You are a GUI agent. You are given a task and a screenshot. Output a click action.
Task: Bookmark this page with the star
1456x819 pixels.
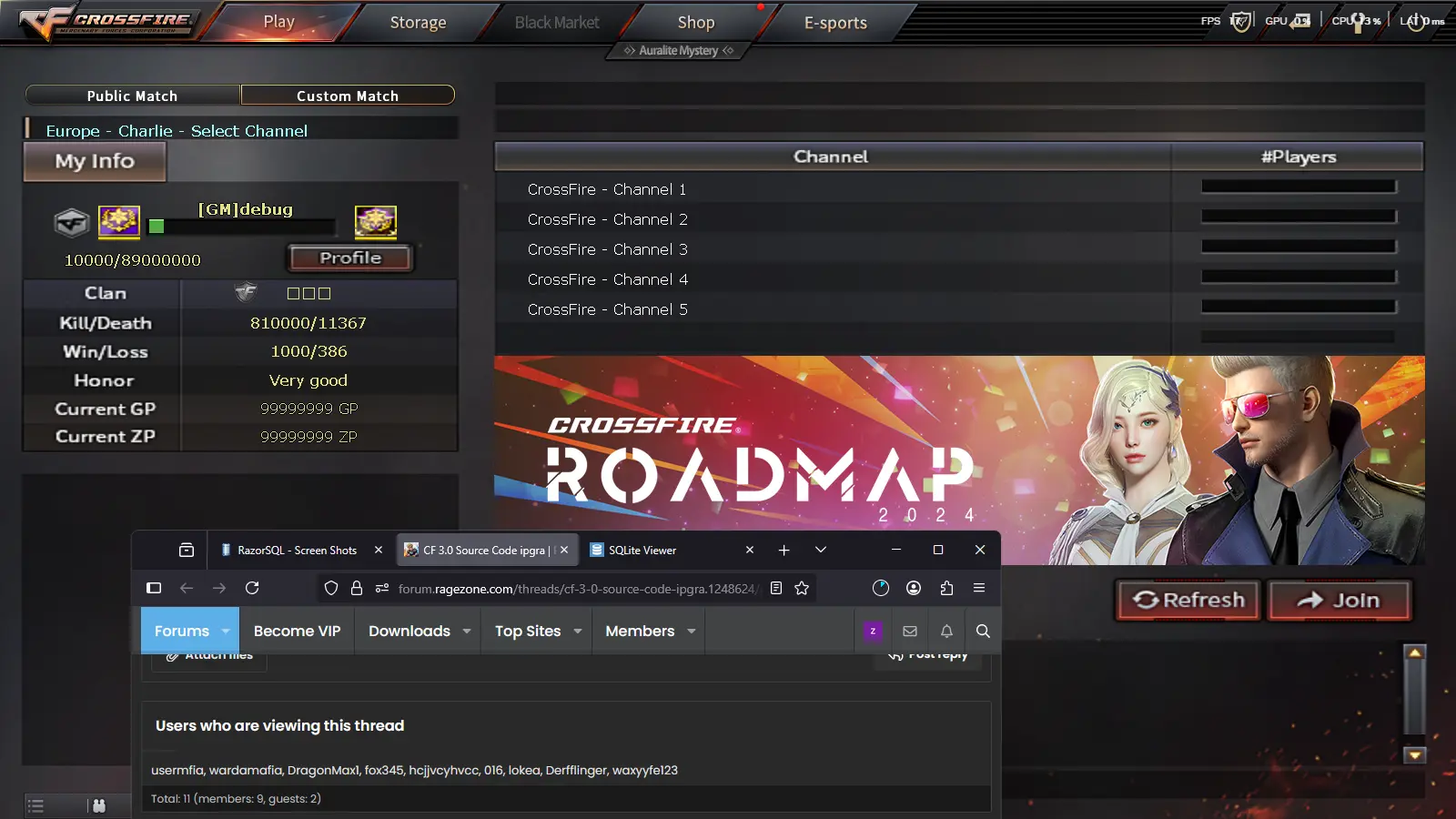pos(802,588)
